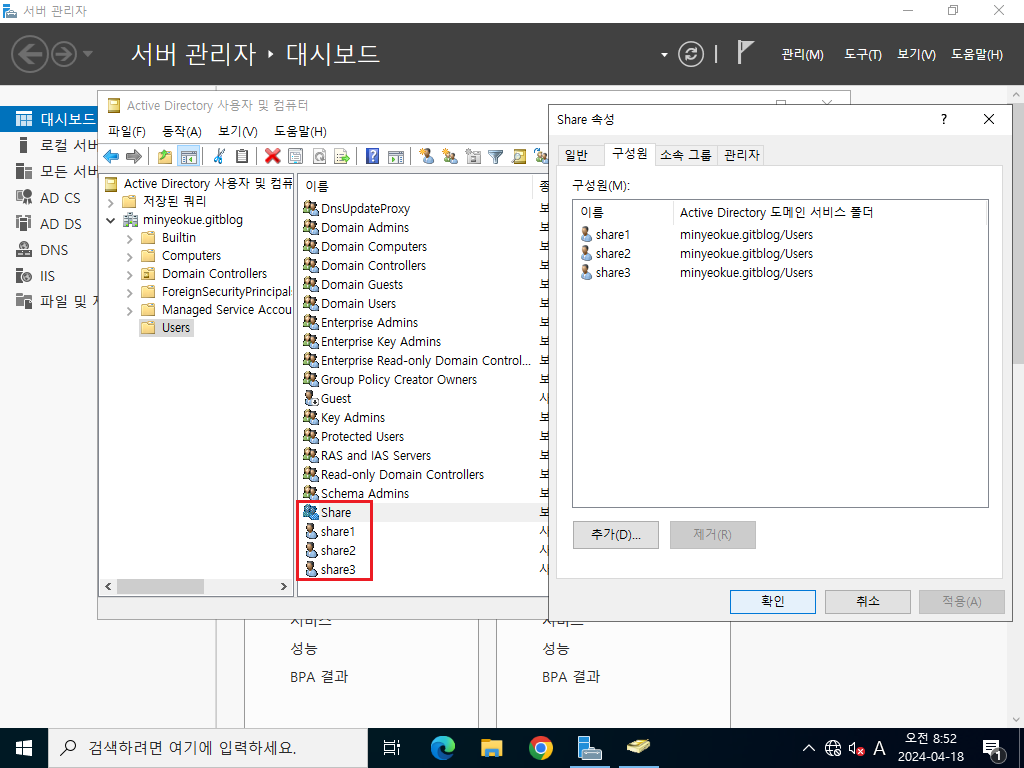1024x768 pixels.
Task: Select Users folder in AD tree
Action: tap(167, 328)
